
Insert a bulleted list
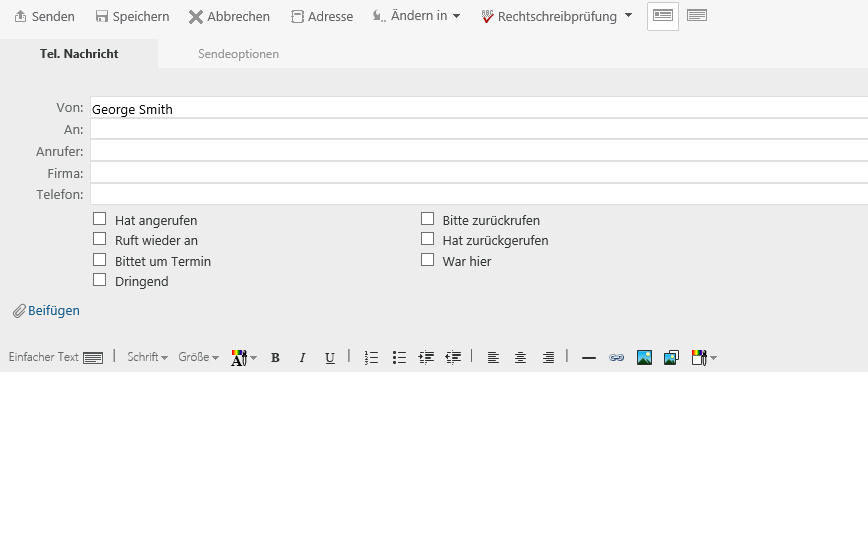[x=399, y=358]
